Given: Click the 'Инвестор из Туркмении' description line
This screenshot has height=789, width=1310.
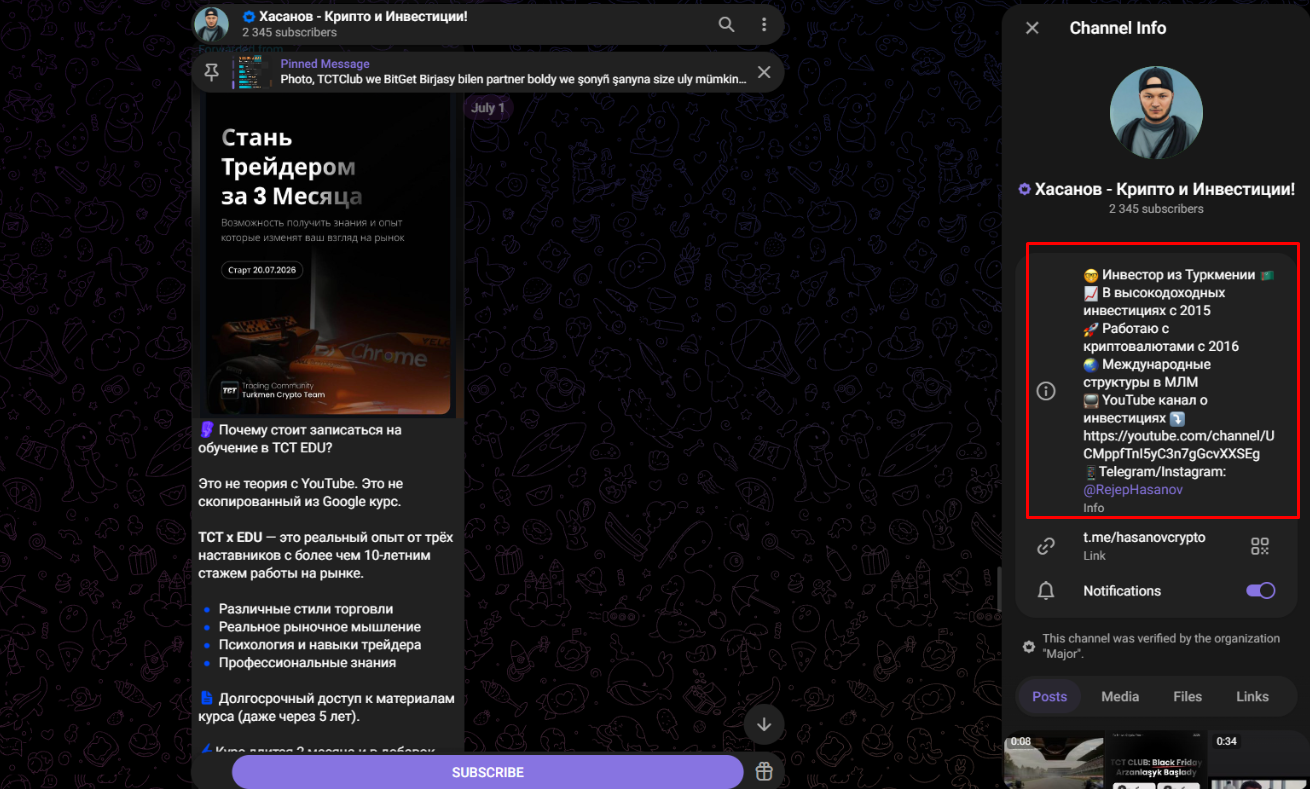Looking at the screenshot, I should [1178, 275].
